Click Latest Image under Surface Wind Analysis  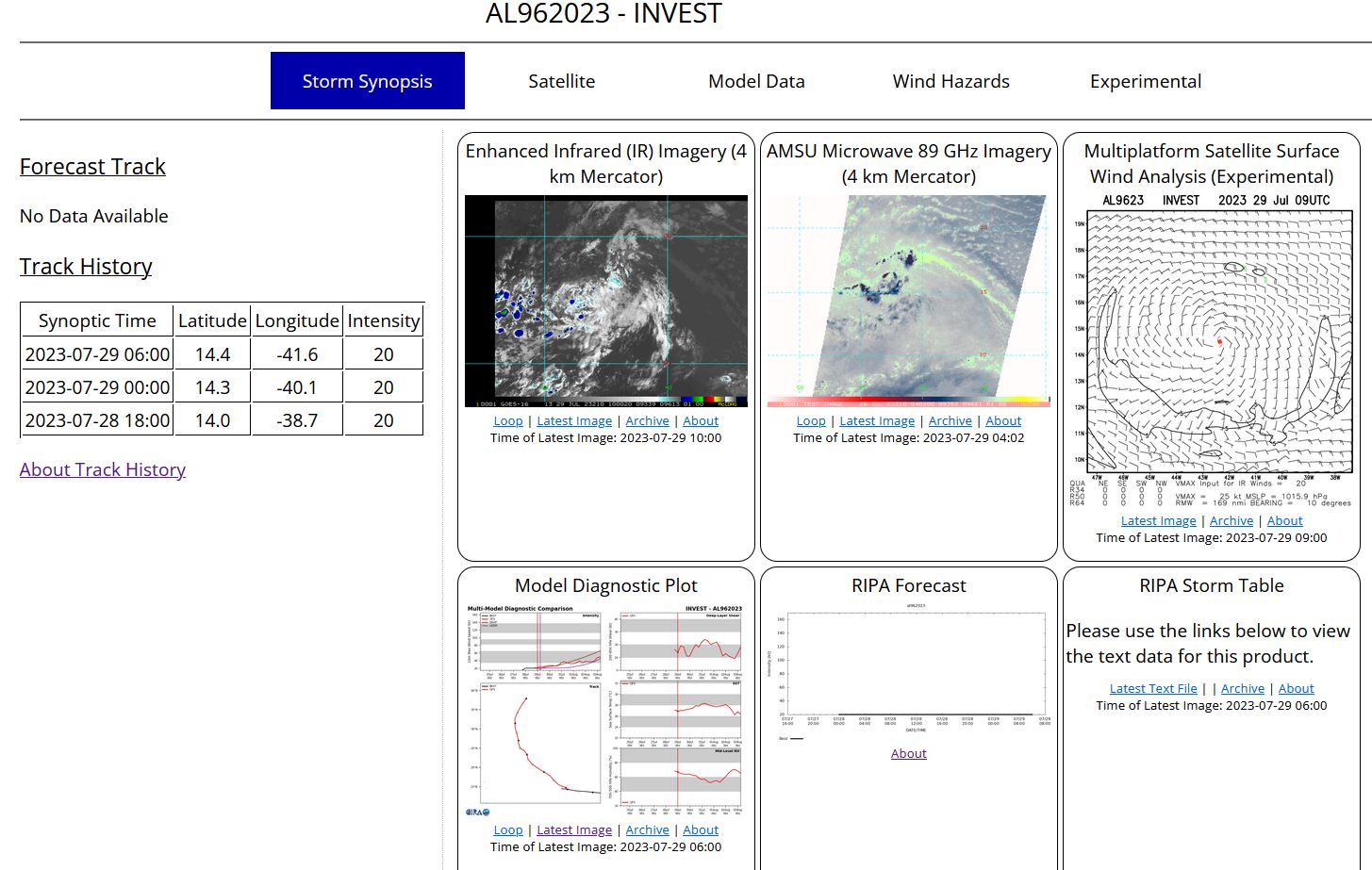point(1158,521)
